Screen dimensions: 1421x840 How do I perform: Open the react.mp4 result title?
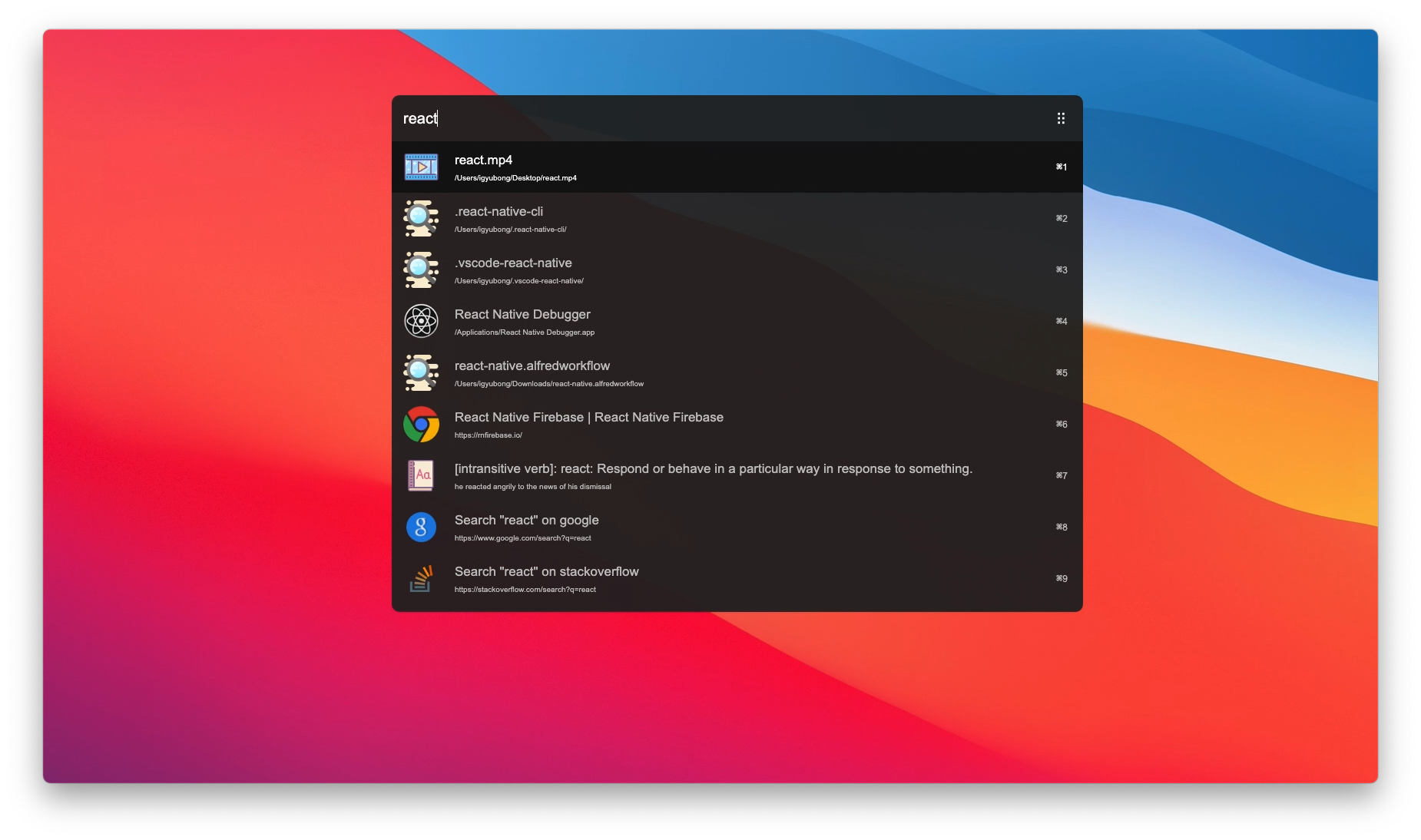[x=483, y=160]
